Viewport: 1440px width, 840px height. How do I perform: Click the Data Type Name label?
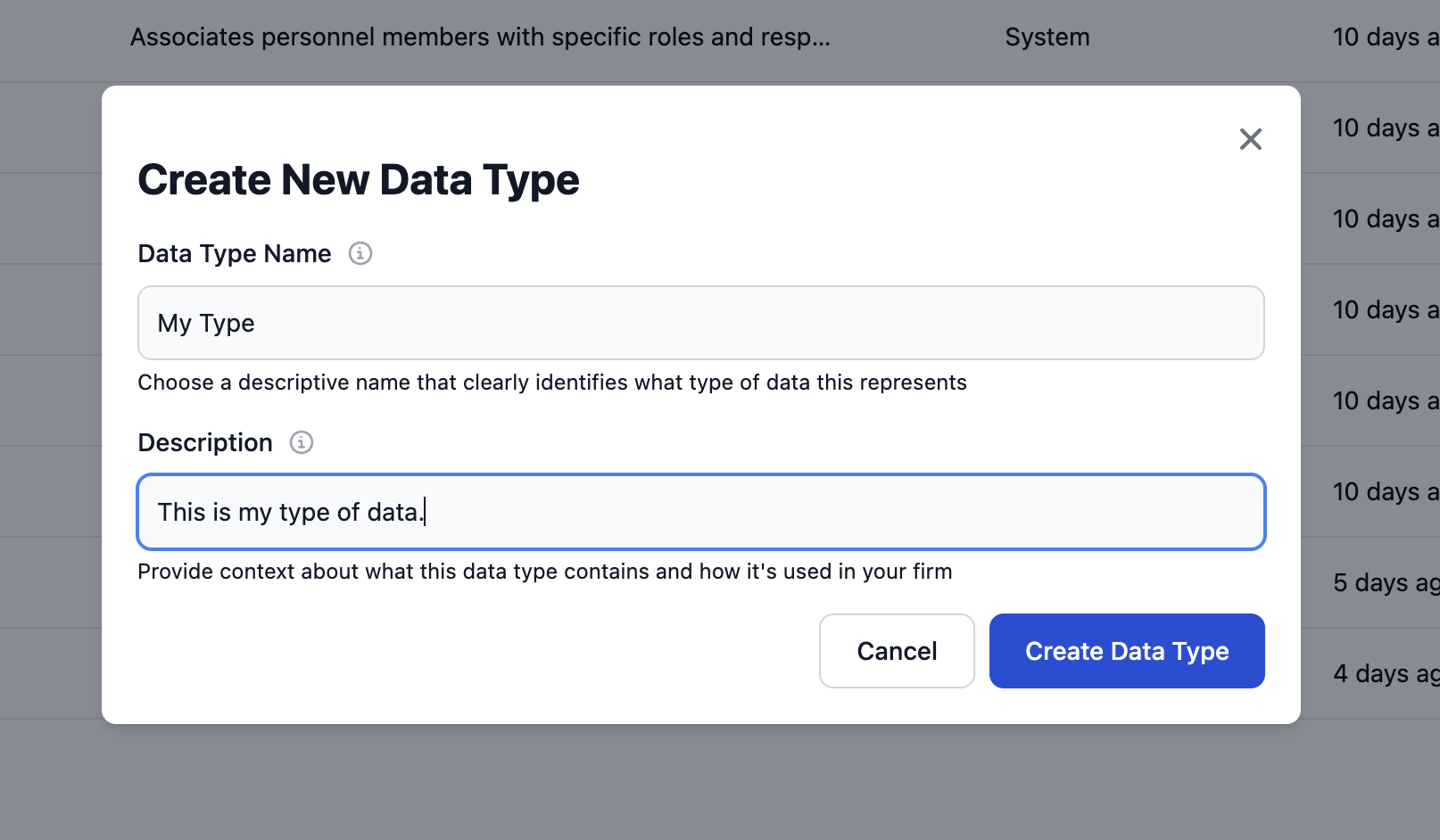click(x=234, y=253)
